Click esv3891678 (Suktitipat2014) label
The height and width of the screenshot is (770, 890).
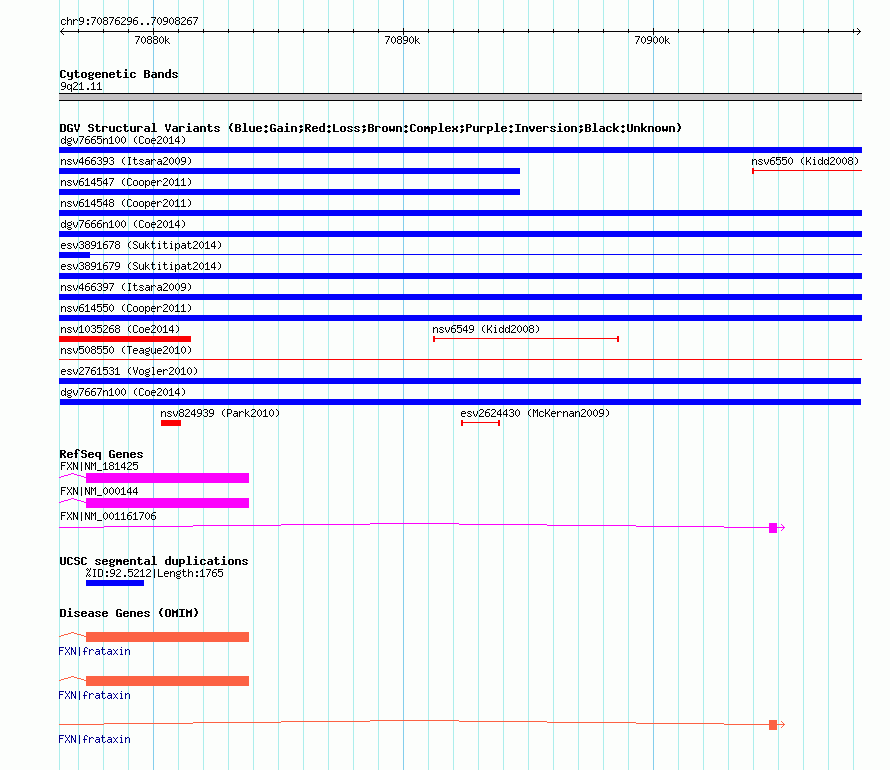[141, 245]
